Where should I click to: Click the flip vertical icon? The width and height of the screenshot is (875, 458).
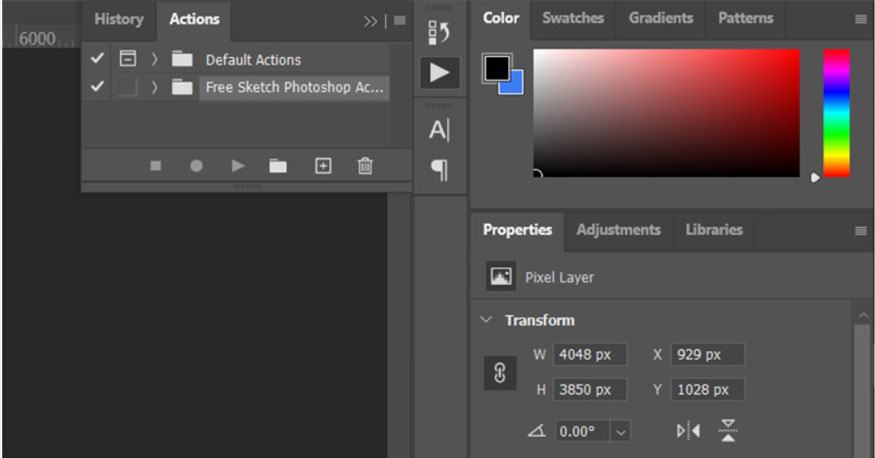point(728,431)
